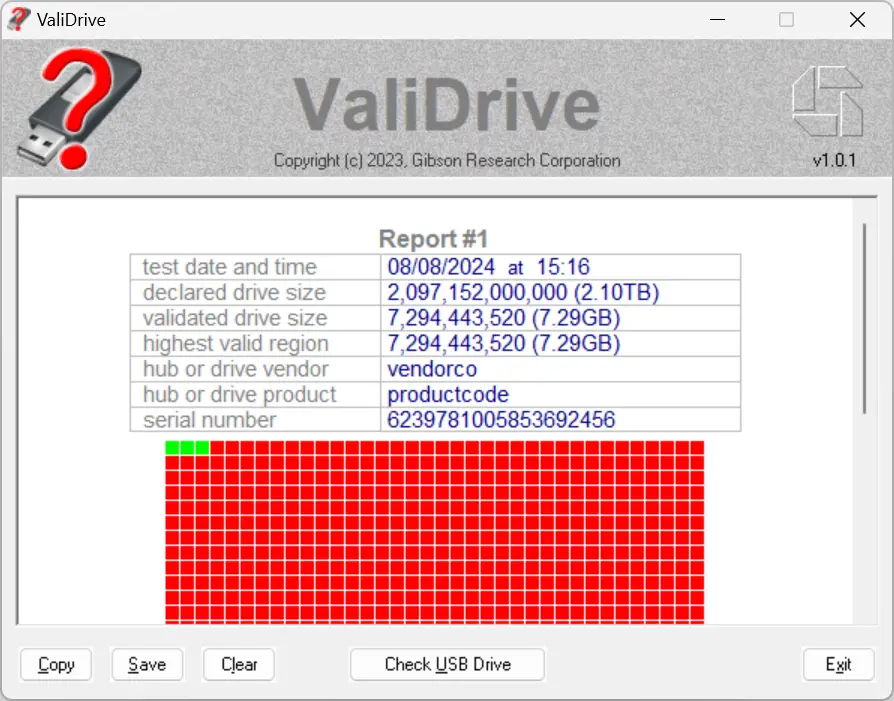The height and width of the screenshot is (701, 894).
Task: Close the ValiDrive window
Action: click(x=857, y=20)
